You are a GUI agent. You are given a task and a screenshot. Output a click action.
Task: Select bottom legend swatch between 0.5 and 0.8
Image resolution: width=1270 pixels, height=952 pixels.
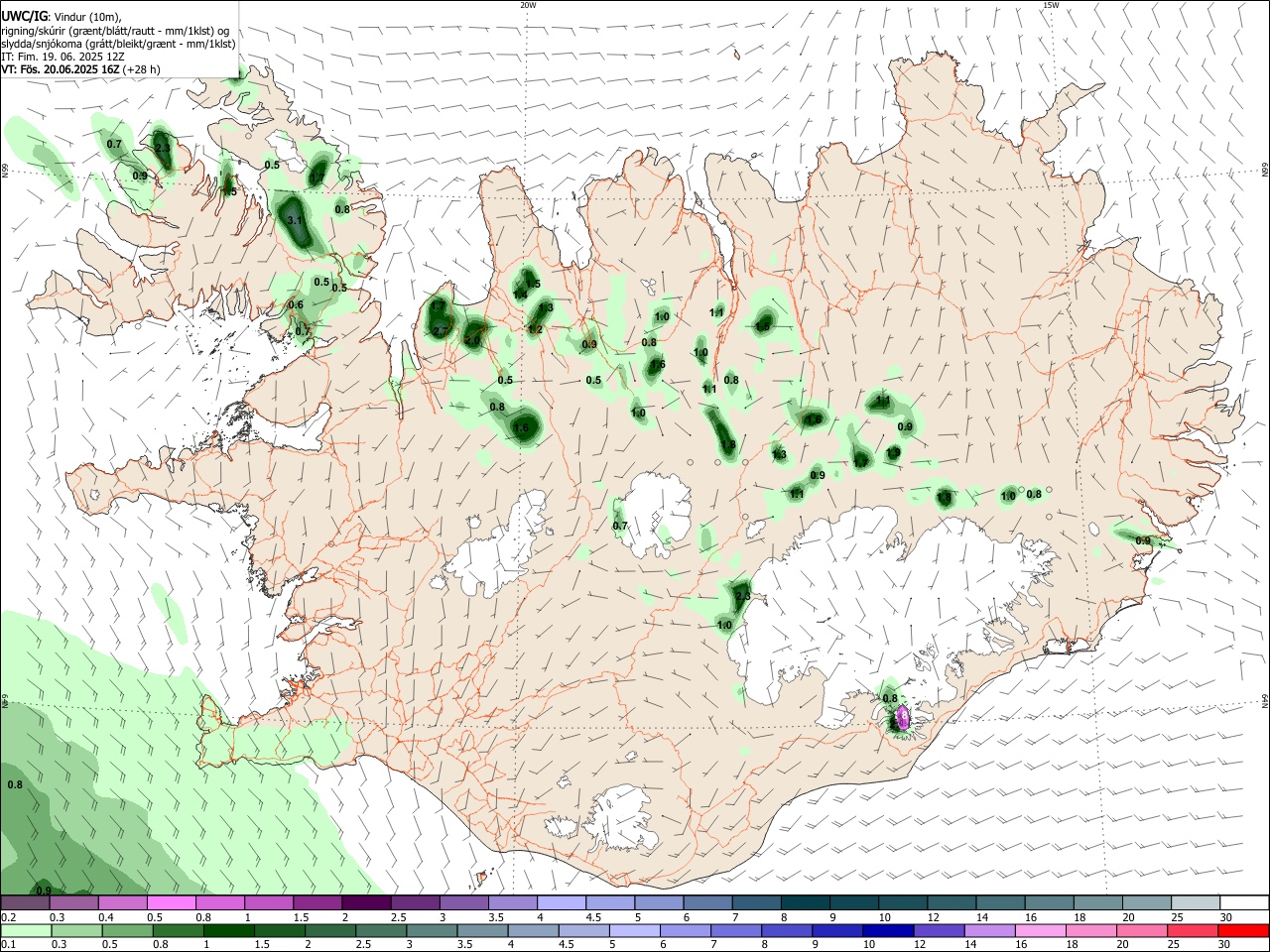pos(126,930)
